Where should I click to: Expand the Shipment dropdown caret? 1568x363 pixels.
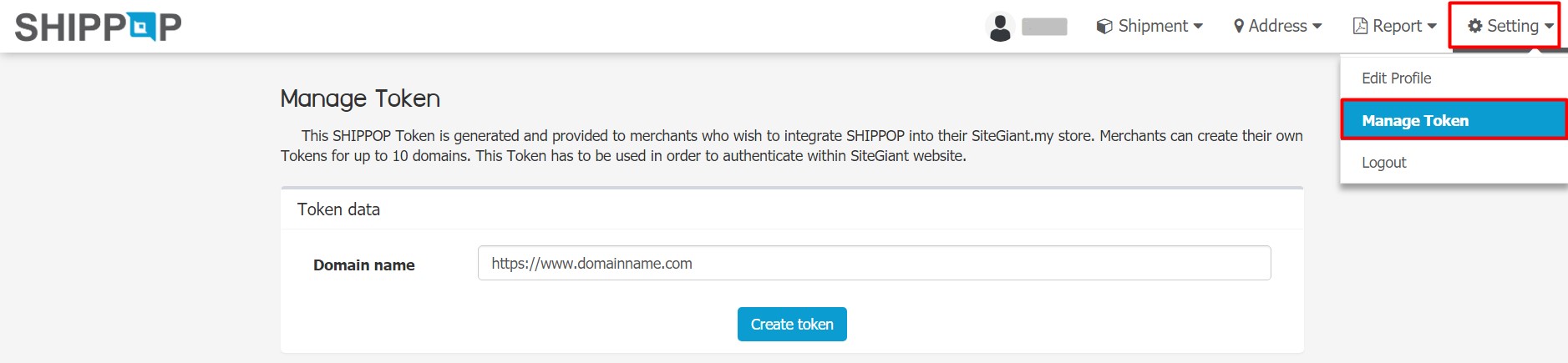click(1198, 27)
